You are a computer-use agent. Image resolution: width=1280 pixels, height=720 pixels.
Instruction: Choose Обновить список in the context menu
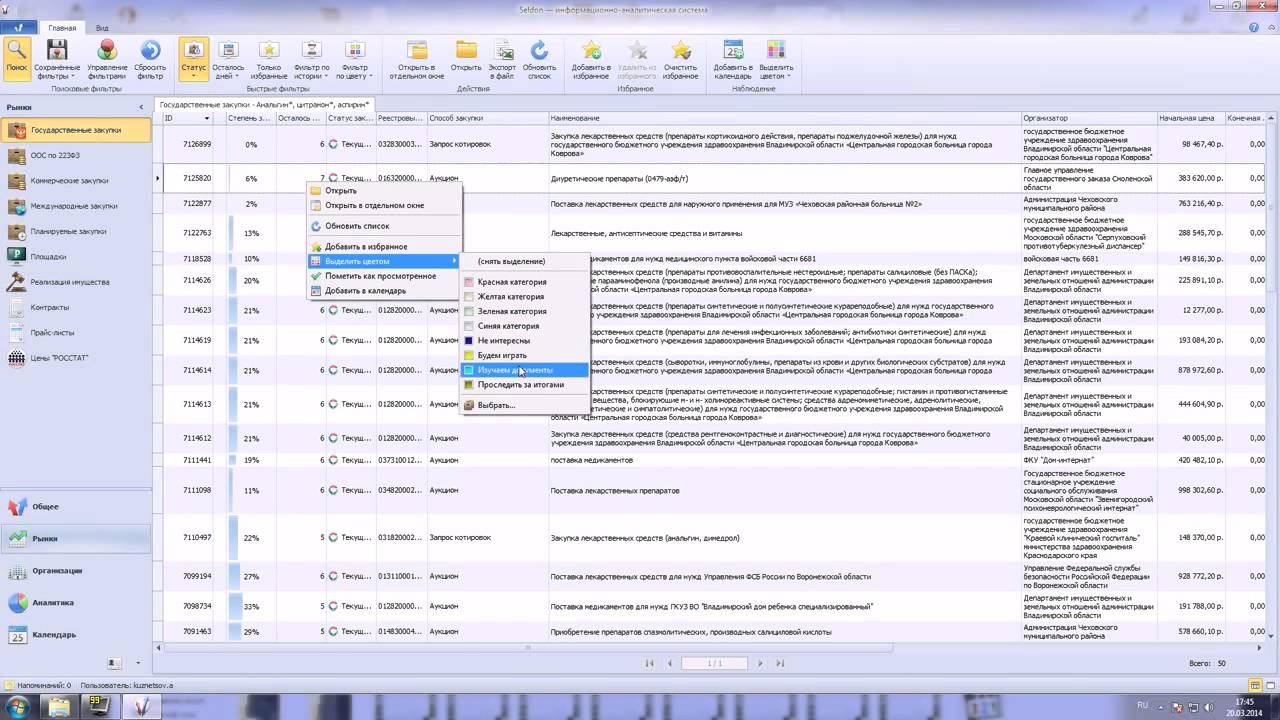[384, 226]
